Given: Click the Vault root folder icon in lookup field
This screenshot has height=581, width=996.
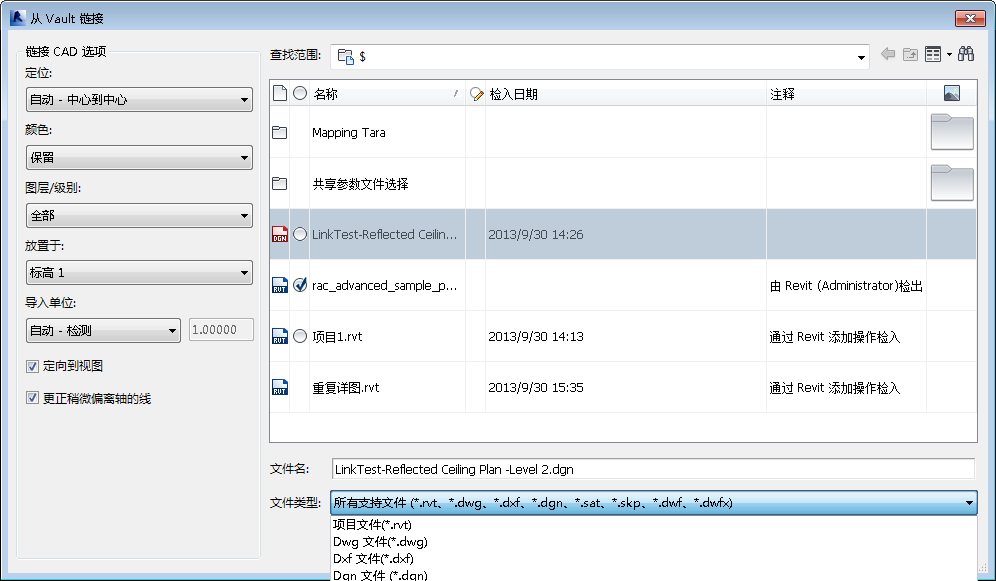Looking at the screenshot, I should coord(346,57).
